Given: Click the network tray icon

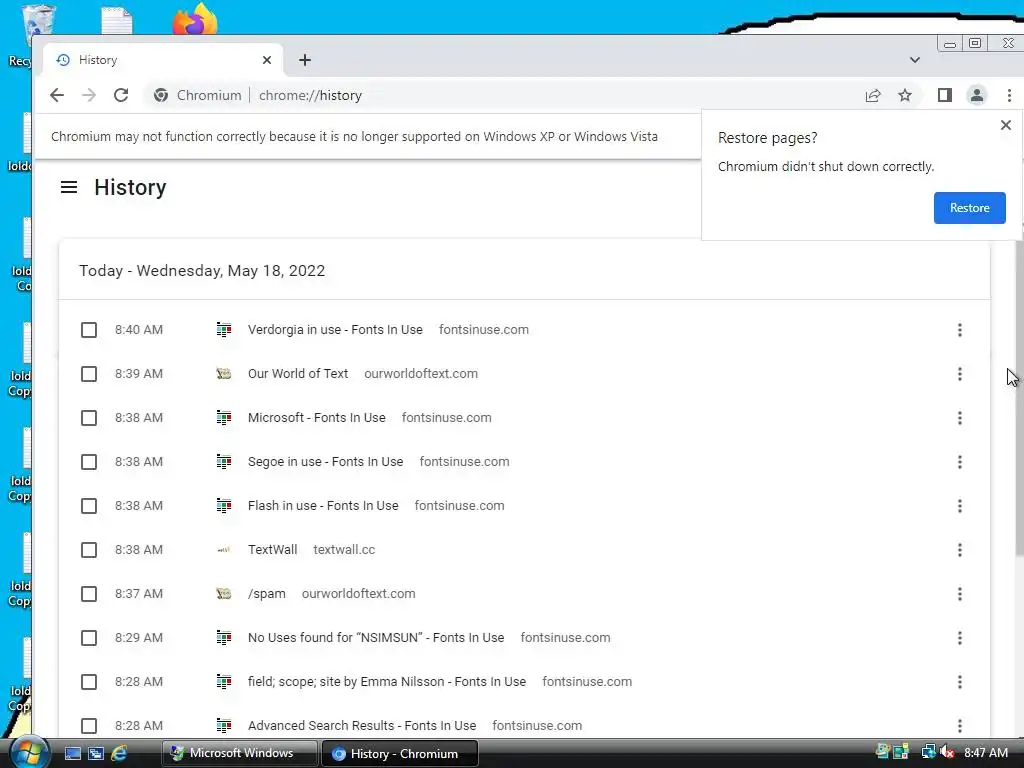Looking at the screenshot, I should [x=928, y=752].
